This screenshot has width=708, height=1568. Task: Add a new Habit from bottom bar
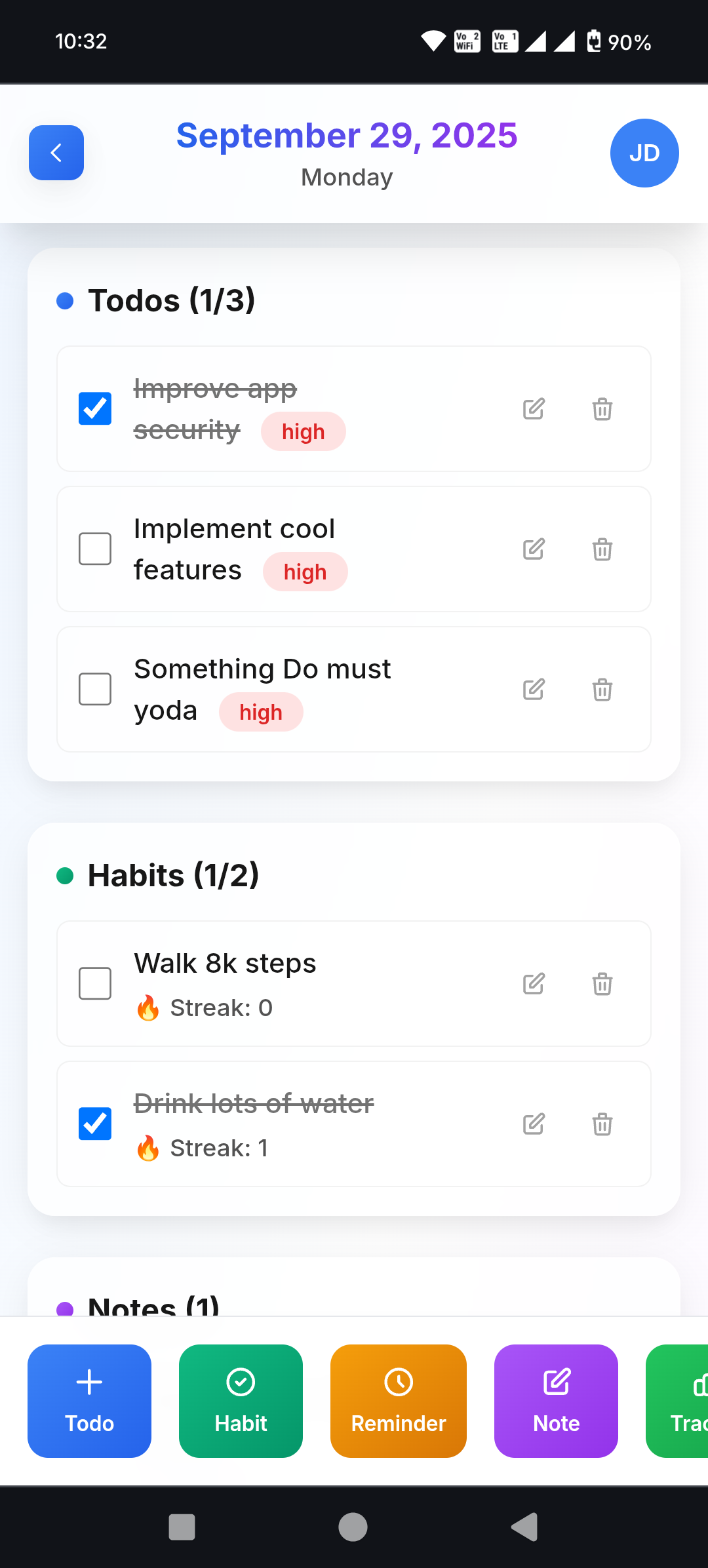[x=241, y=1401]
